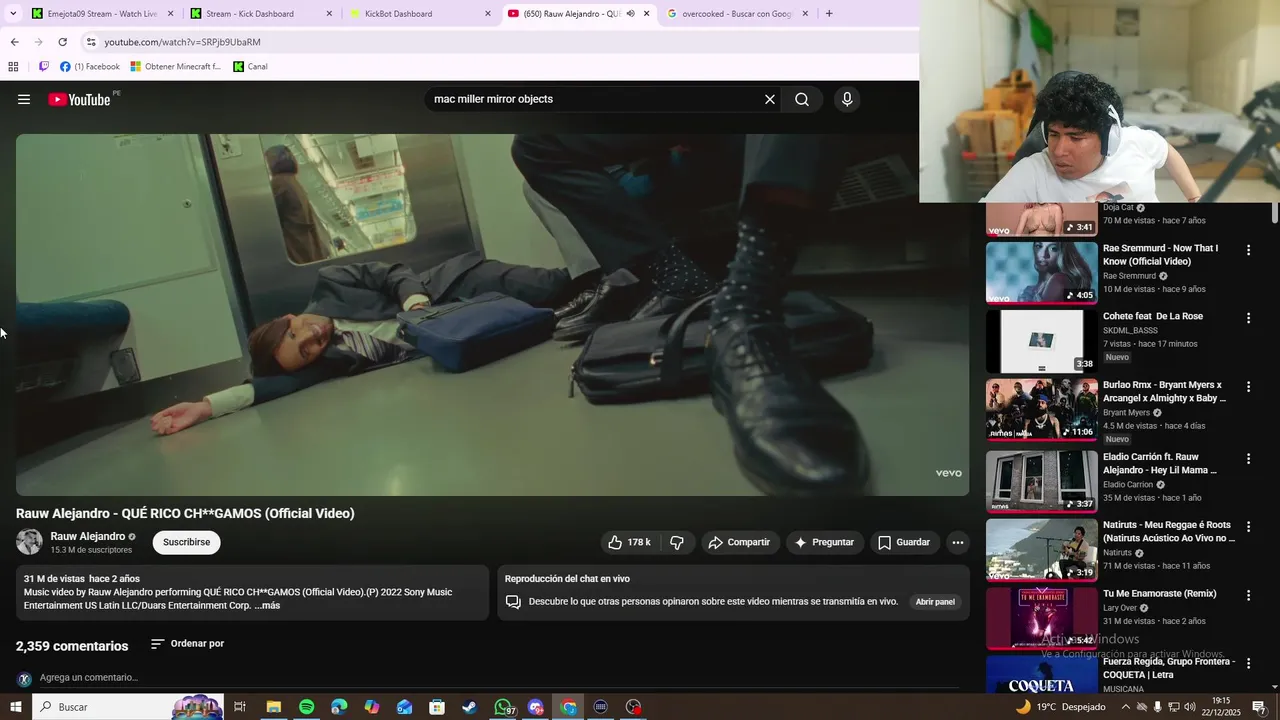
Task: Close the KickBot Dashboard tab
Action: pos(488,14)
